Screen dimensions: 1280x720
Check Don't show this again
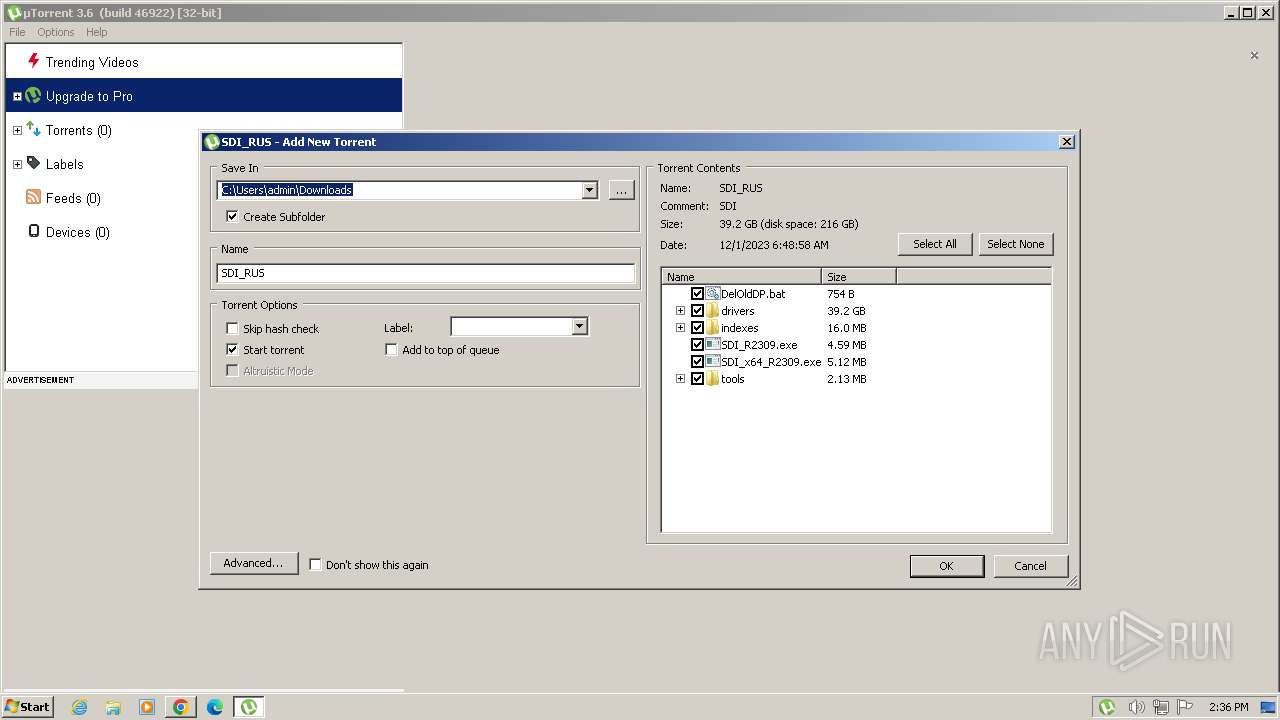[315, 564]
